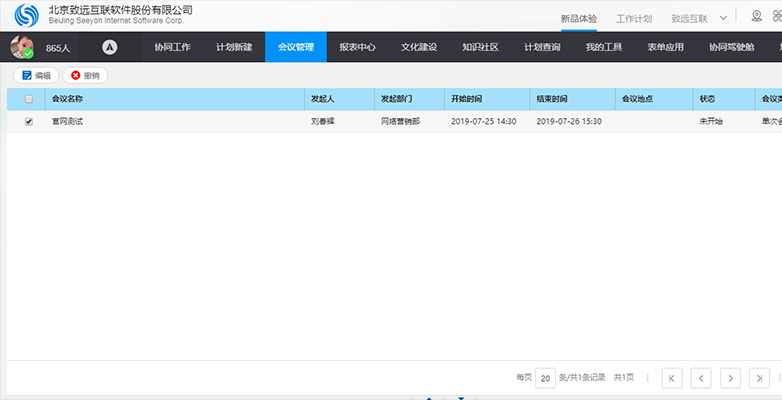
Task: Open the user avatar profile
Action: coord(21,47)
